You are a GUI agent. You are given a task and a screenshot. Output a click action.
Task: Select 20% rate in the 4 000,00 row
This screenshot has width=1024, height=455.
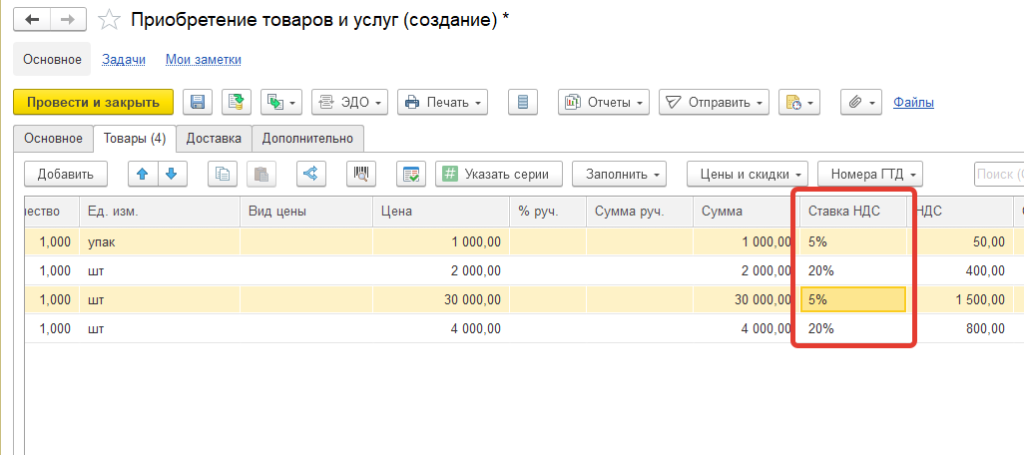click(853, 328)
